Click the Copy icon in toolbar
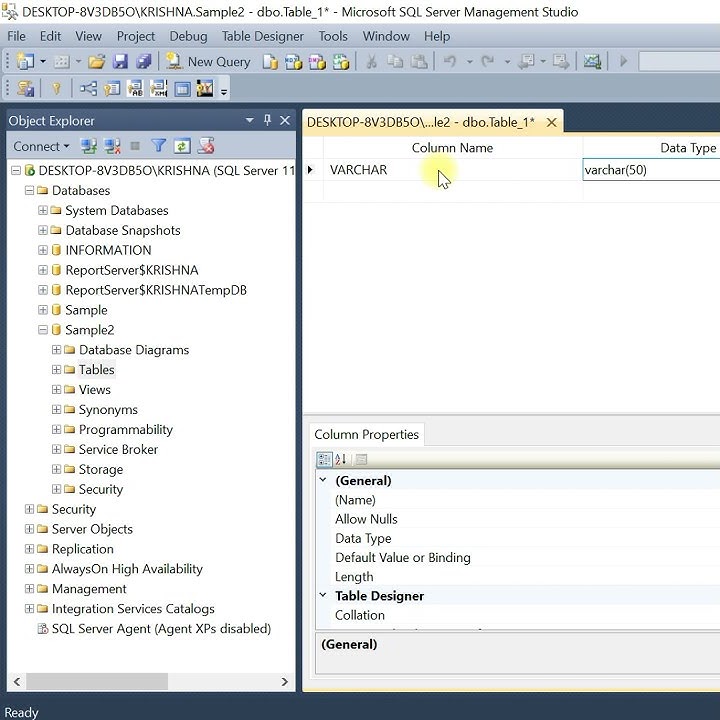The width and height of the screenshot is (720, 720). [395, 62]
